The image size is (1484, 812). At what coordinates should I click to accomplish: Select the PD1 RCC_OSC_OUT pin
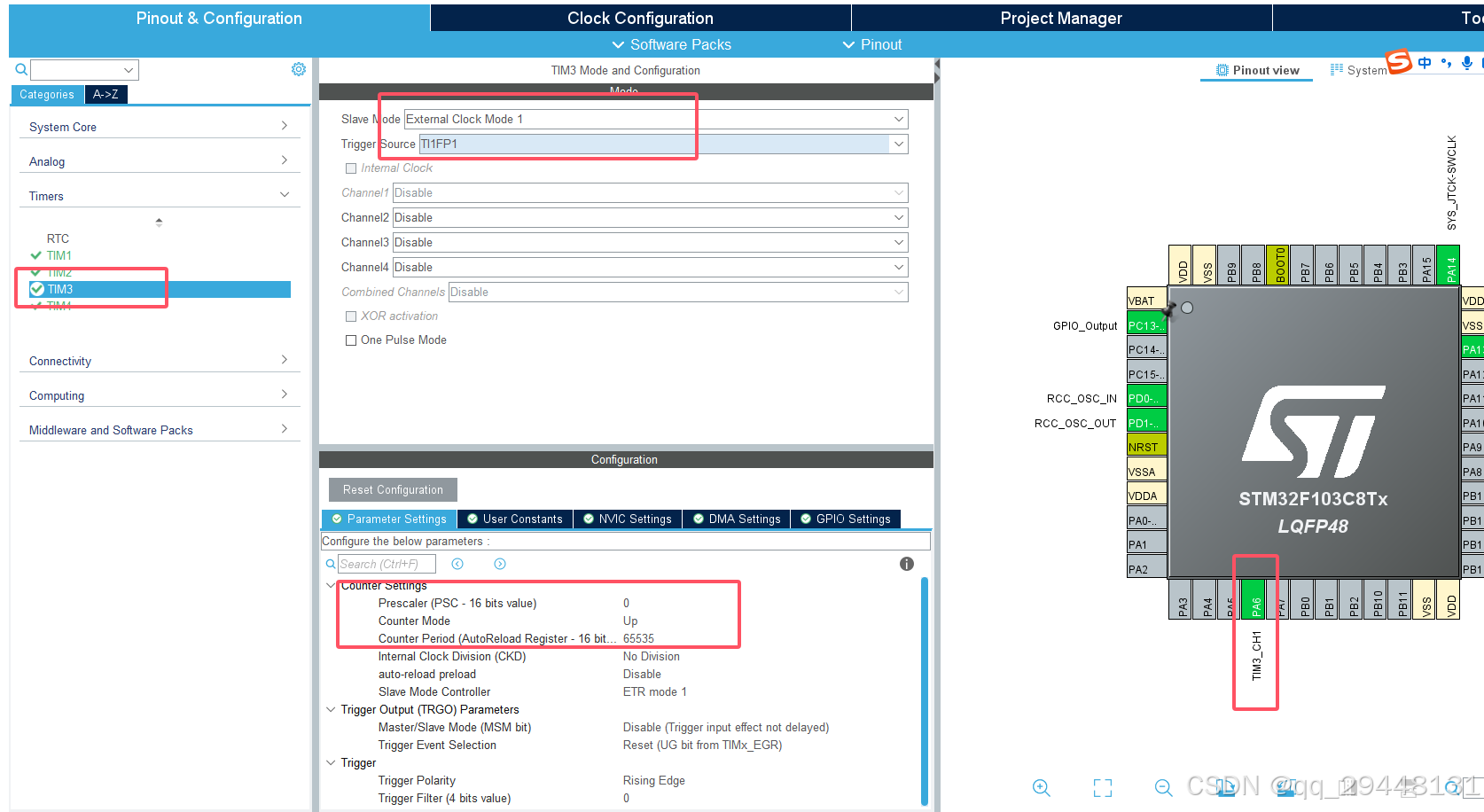tap(1146, 423)
